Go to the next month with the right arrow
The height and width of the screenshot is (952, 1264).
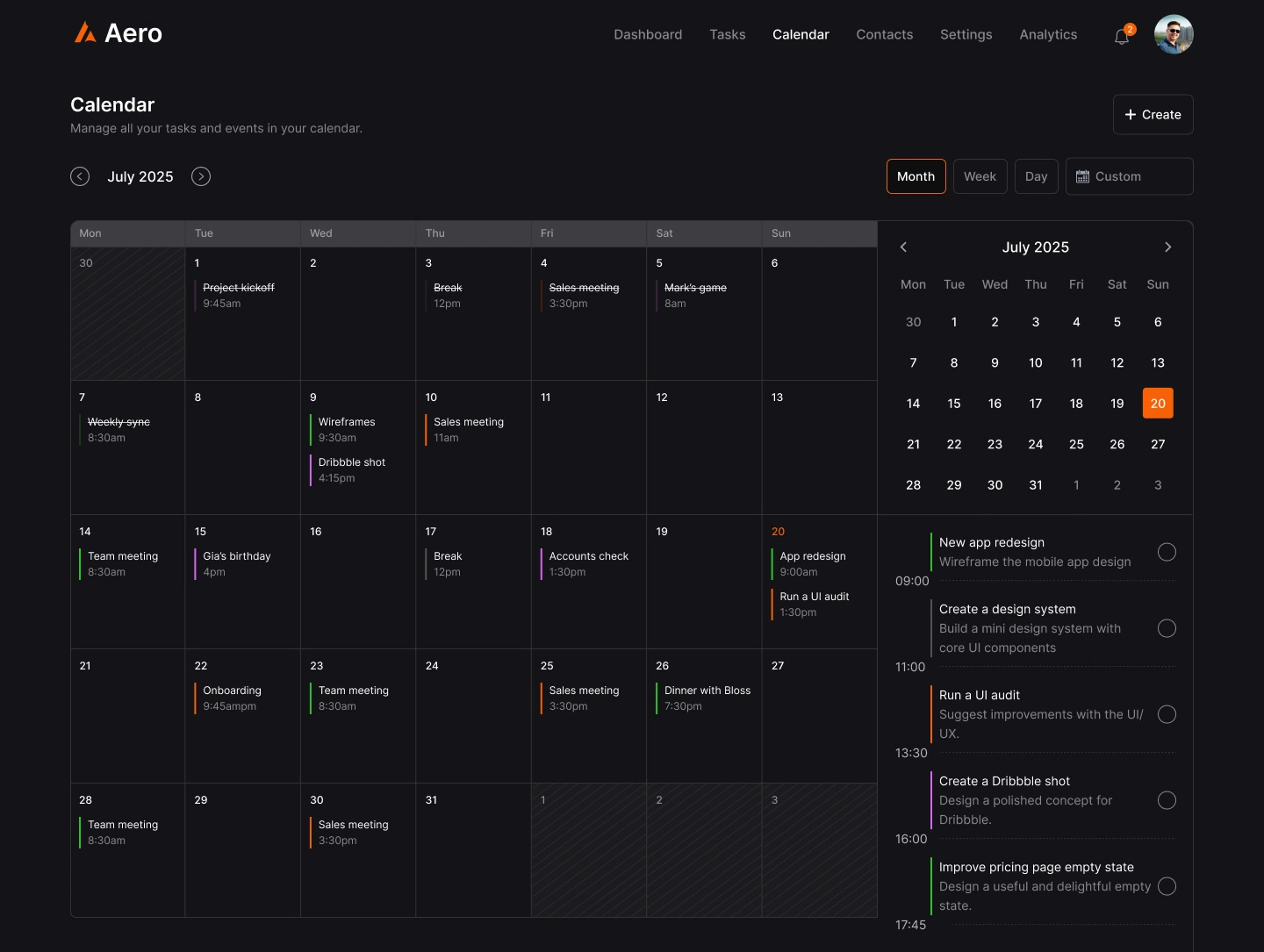click(x=201, y=176)
